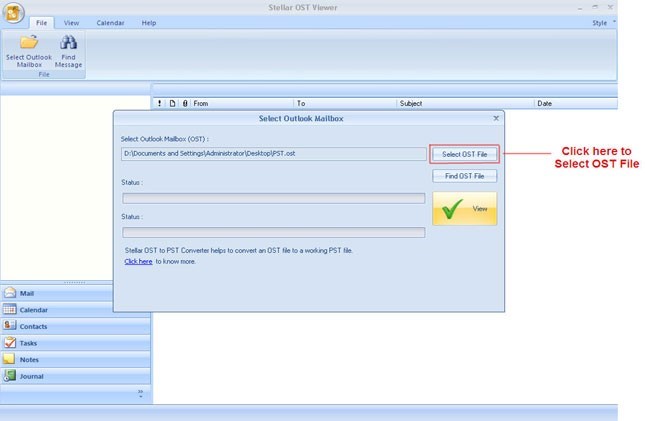The image size is (645, 421).
Task: Open the Mail pane
Action: pos(58,293)
